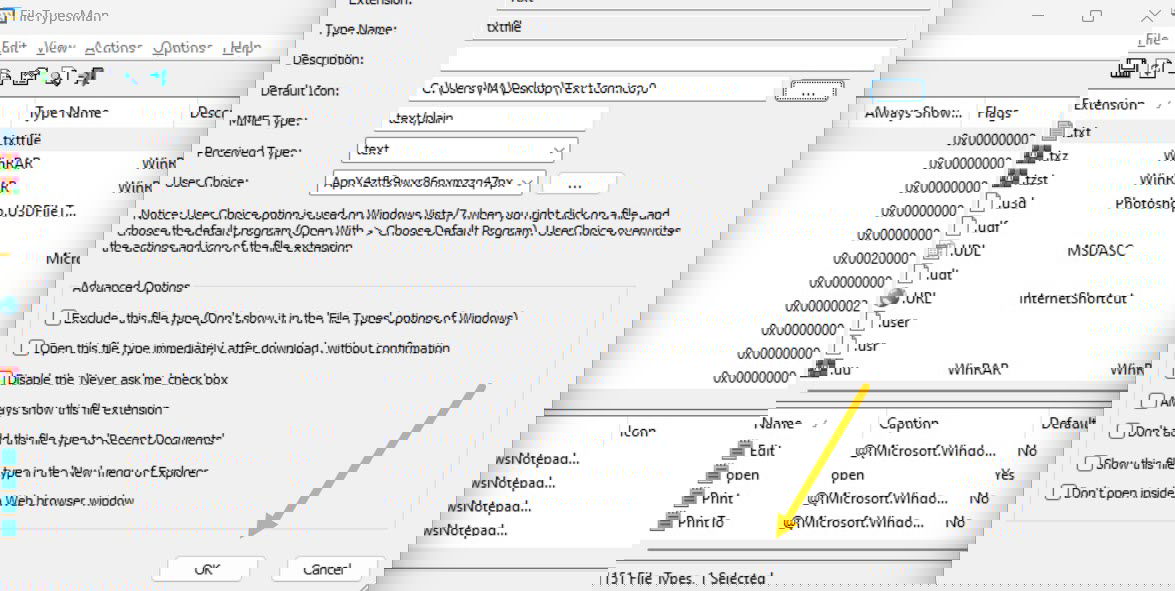1175x591 pixels.
Task: Sort actions by Name column header
Action: point(779,423)
